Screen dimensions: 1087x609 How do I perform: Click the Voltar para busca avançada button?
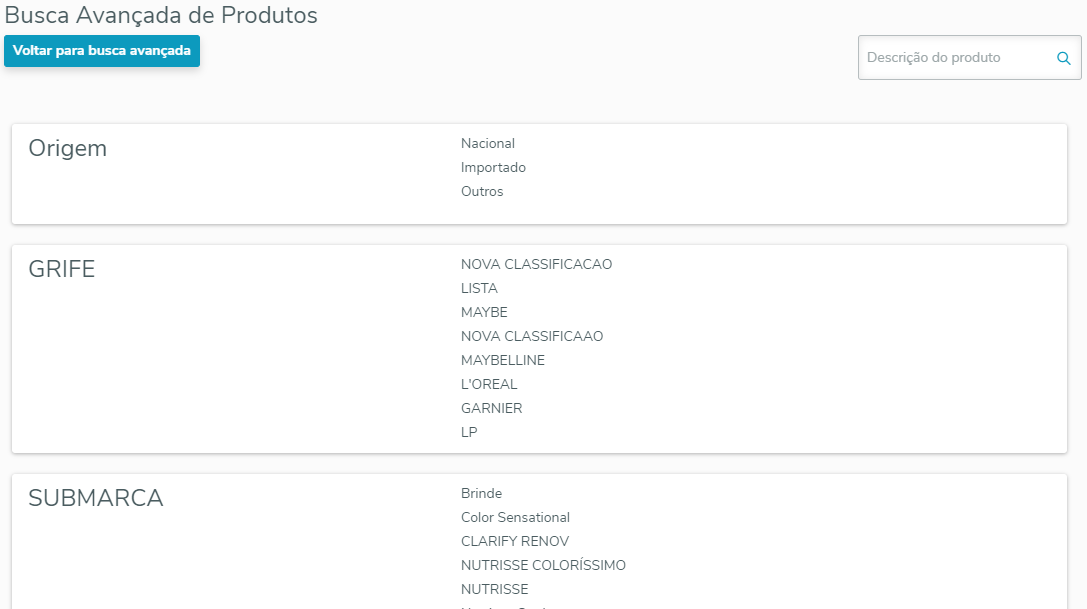[x=102, y=51]
